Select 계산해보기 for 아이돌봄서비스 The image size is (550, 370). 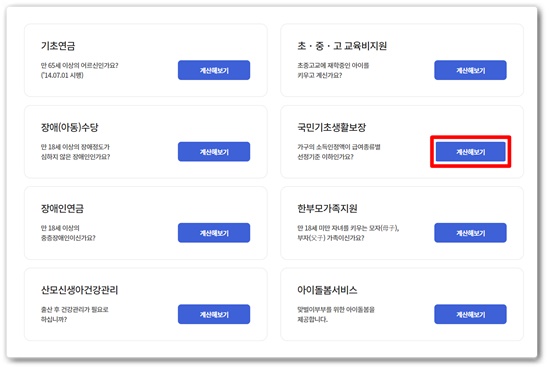coord(470,314)
